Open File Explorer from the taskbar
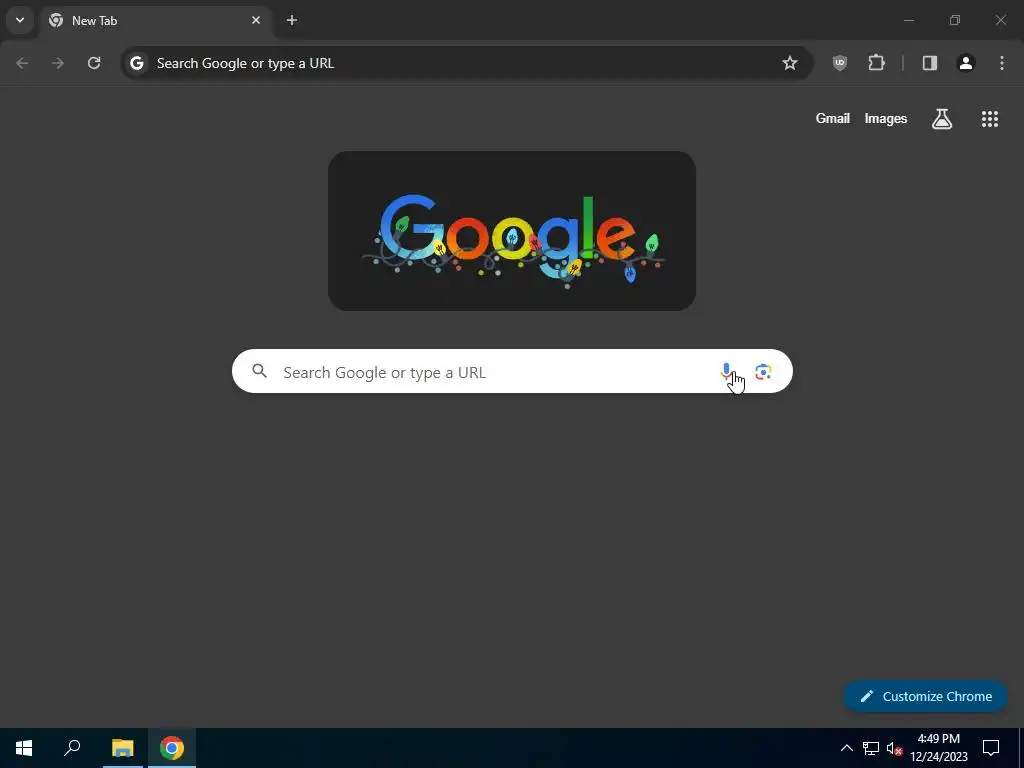Viewport: 1024px width, 768px height. click(x=122, y=748)
